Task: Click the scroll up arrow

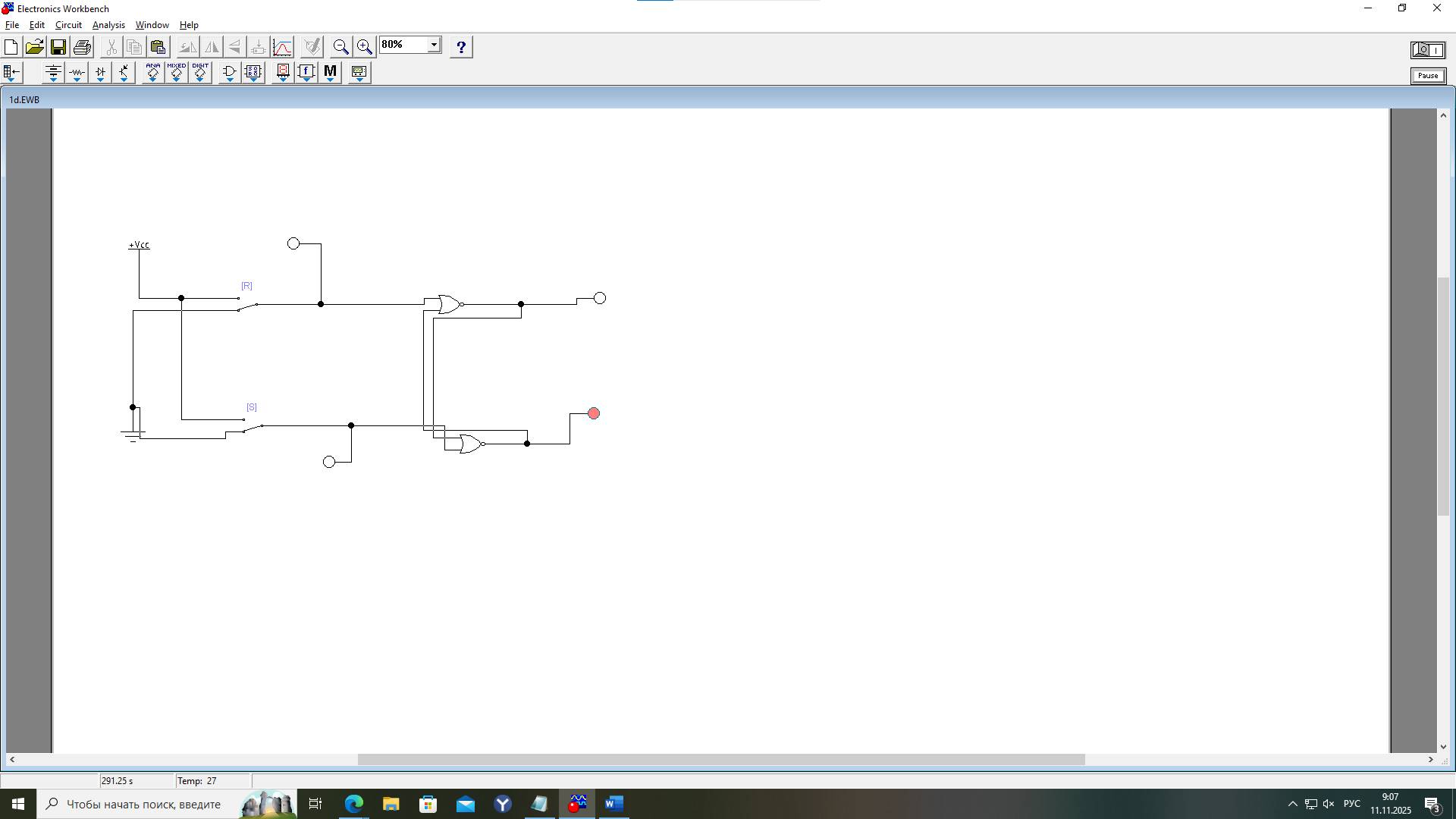Action: click(1444, 115)
